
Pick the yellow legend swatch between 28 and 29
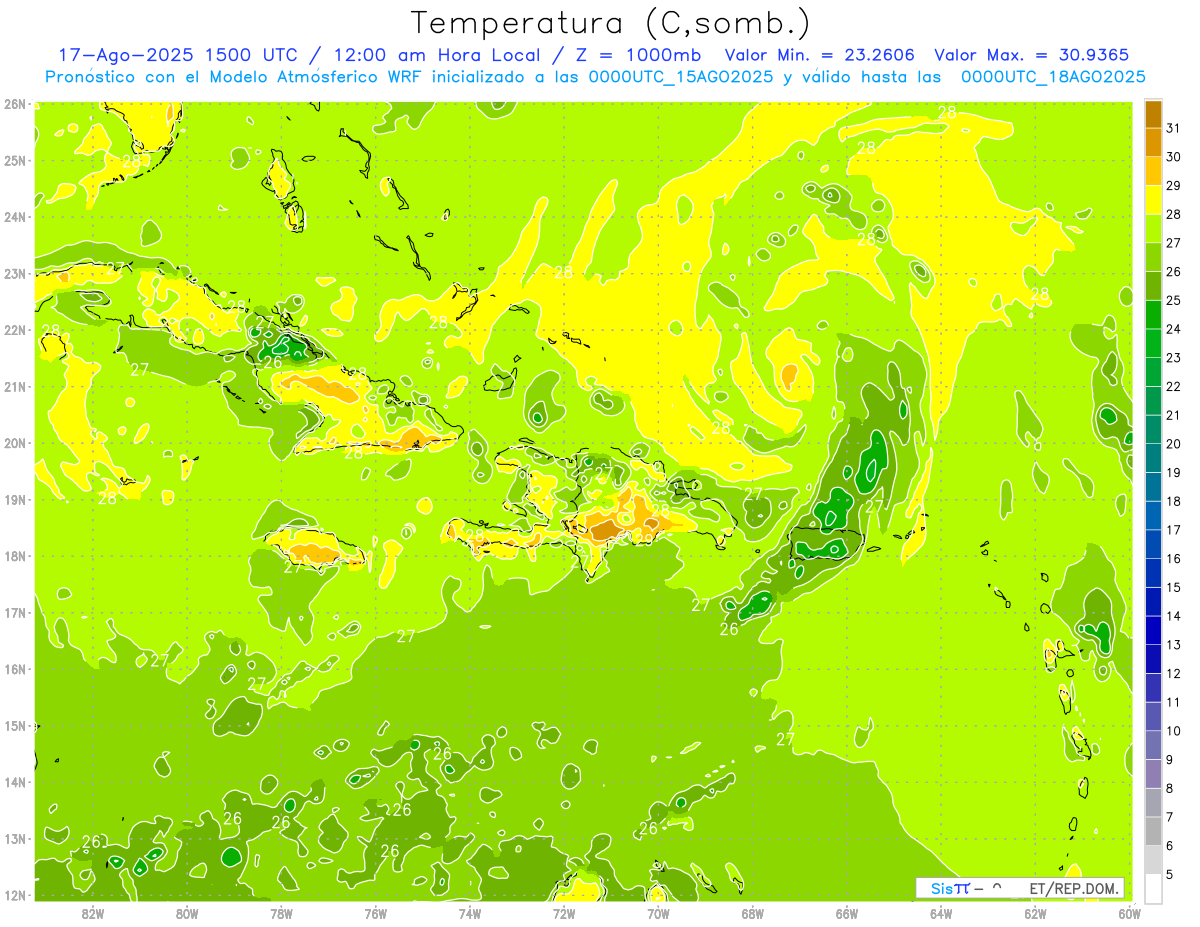pos(1153,200)
